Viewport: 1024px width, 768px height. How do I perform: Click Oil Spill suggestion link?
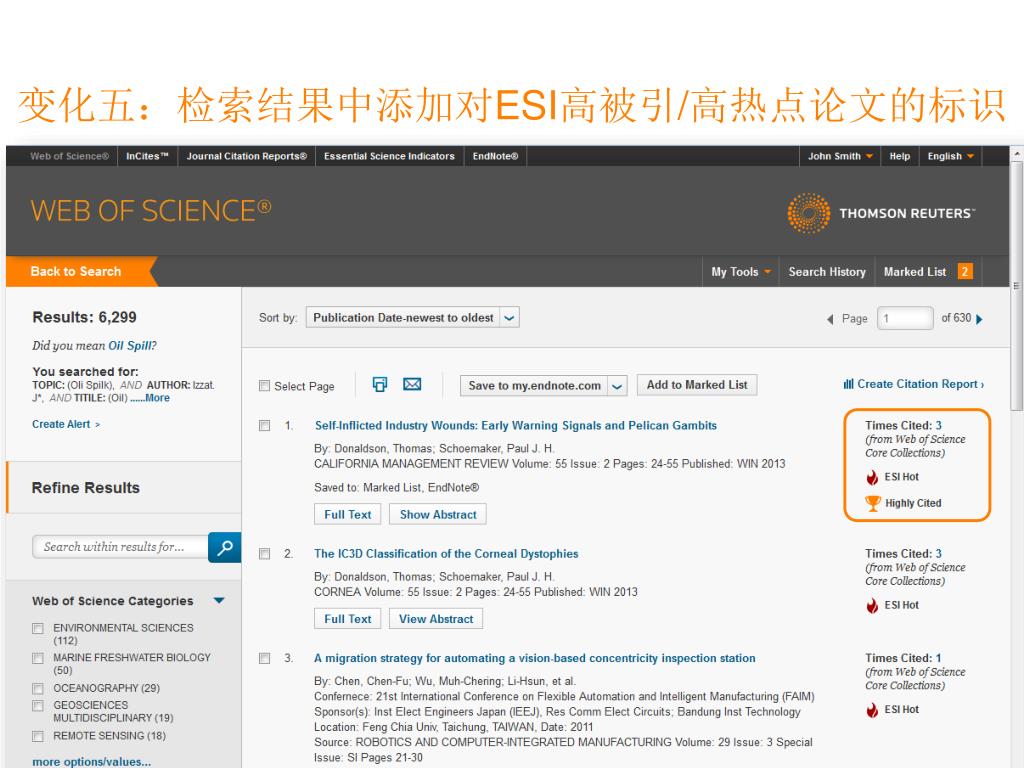click(130, 345)
